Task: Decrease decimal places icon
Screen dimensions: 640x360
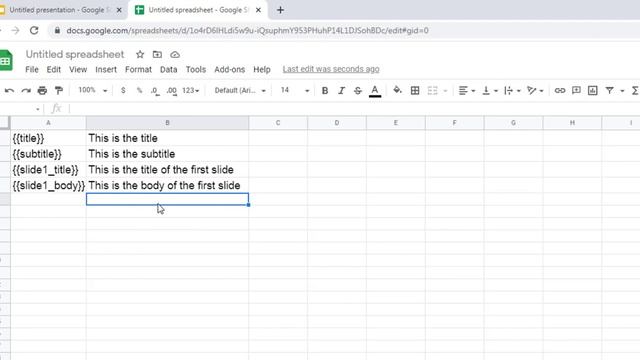Action: (155, 91)
